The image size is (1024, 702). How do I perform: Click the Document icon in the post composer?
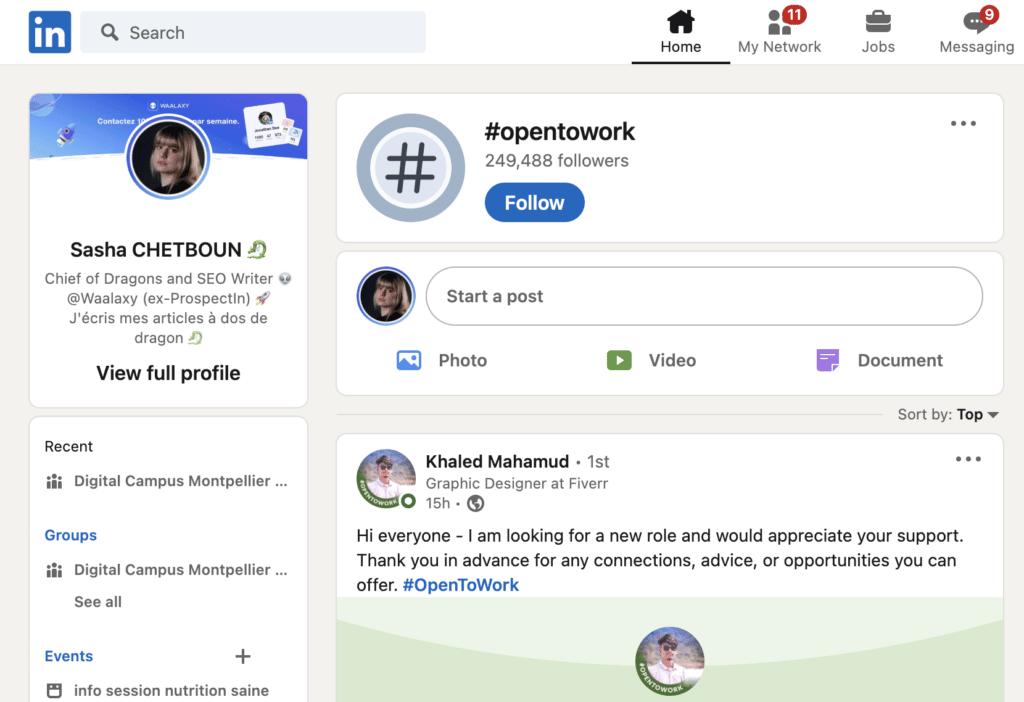(x=827, y=359)
